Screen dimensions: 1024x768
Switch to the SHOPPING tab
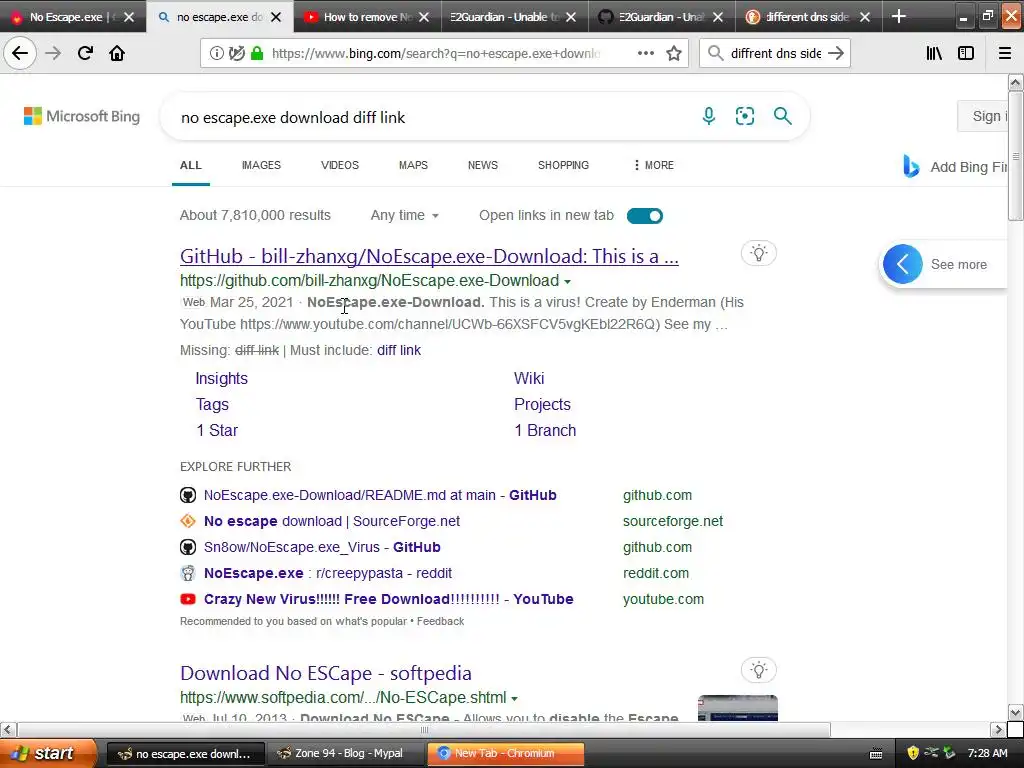[x=564, y=165]
